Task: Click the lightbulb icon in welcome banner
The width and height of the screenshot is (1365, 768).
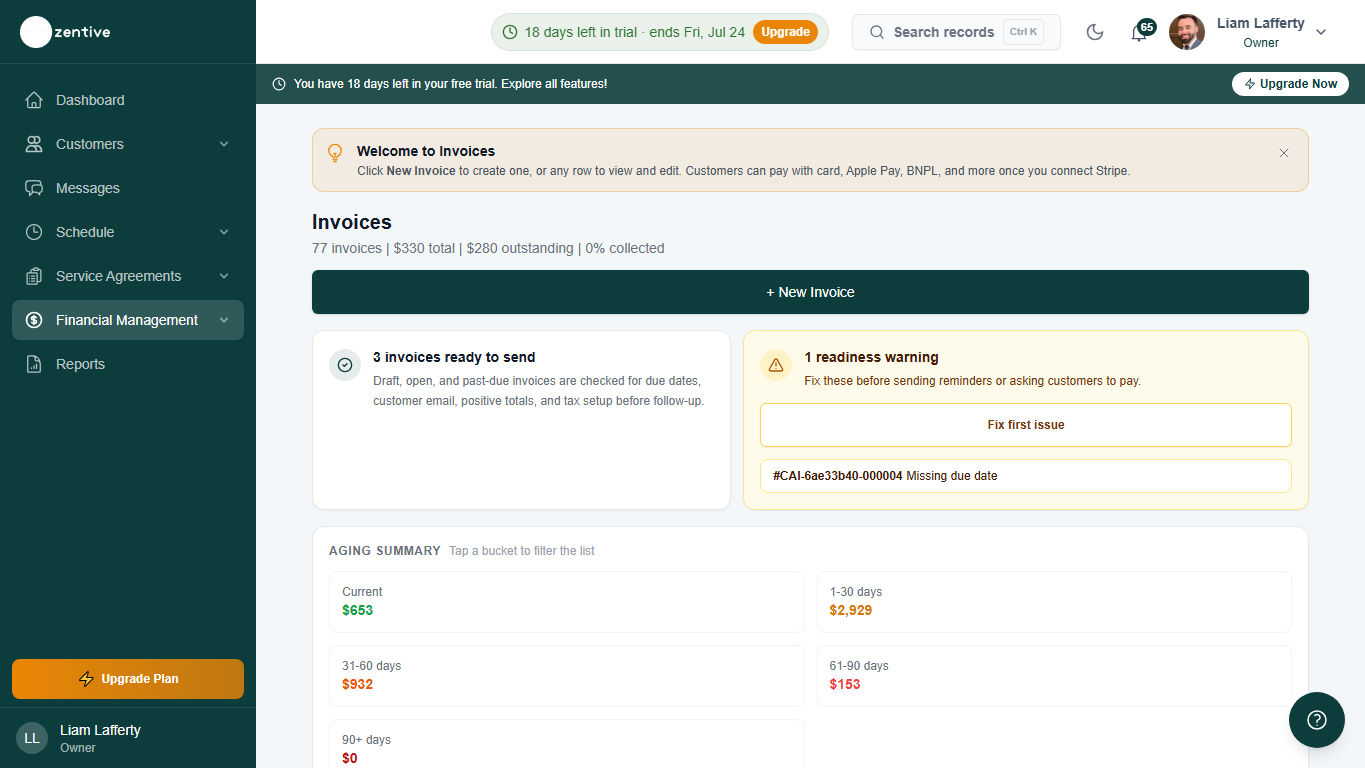Action: (335, 153)
